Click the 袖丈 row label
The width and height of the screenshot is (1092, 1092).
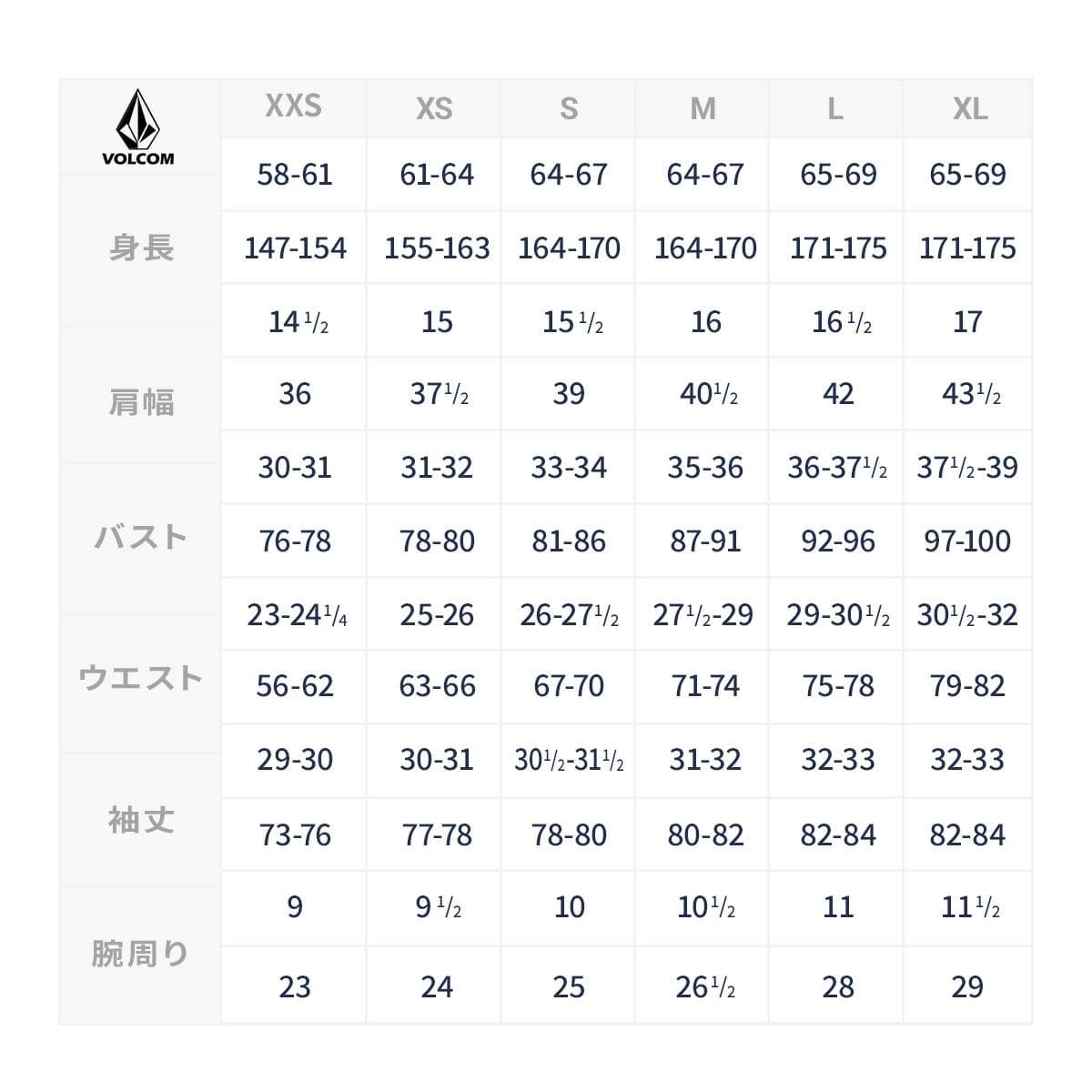pos(141,821)
